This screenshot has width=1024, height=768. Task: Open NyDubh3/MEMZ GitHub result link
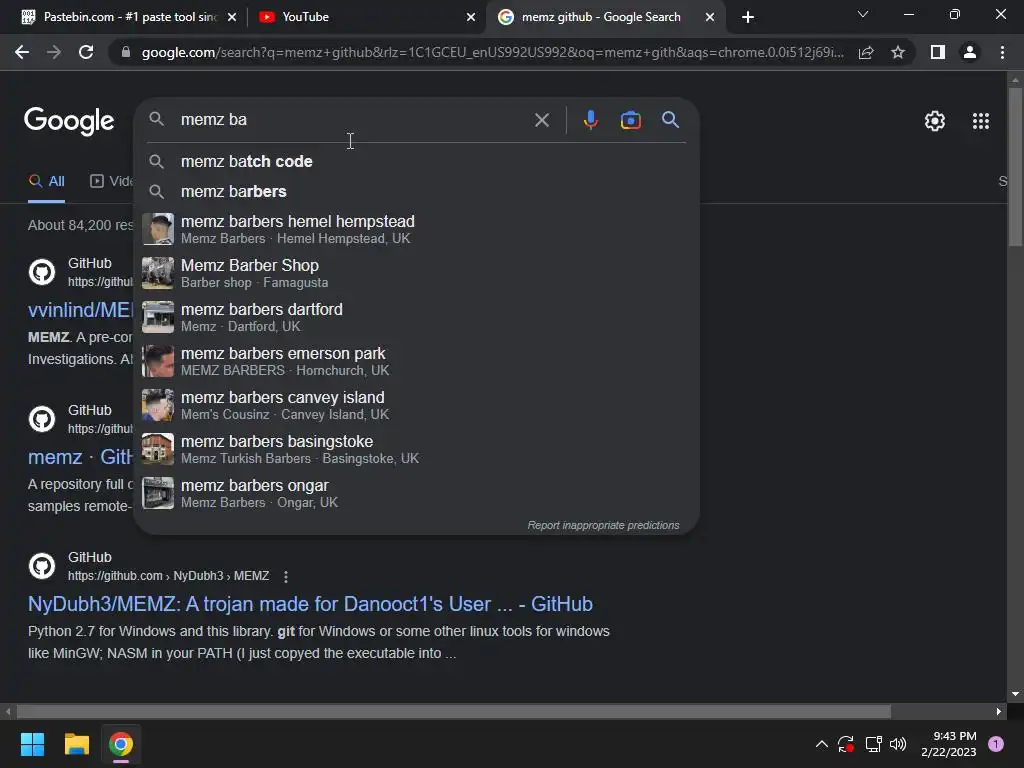[310, 604]
